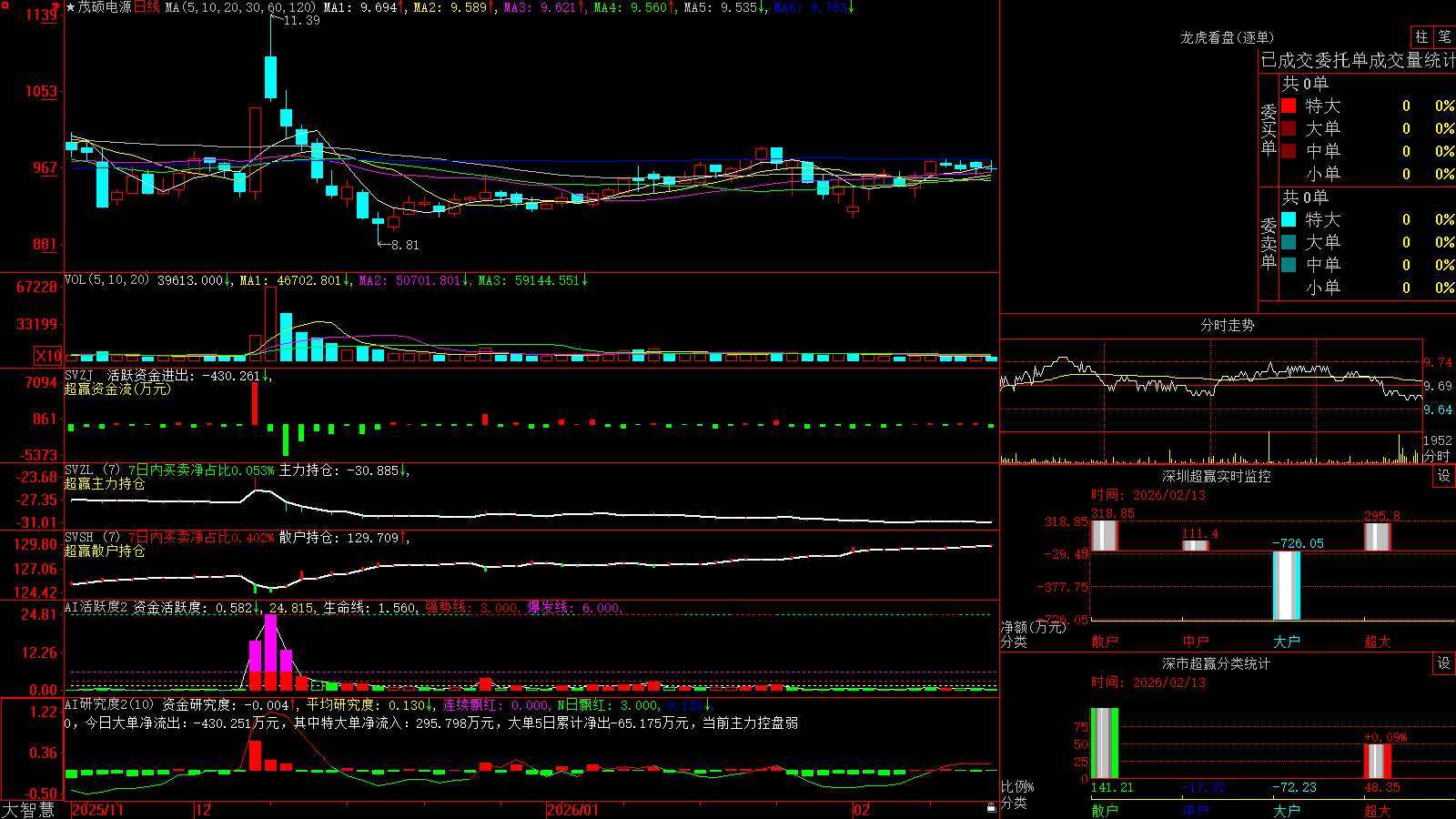Click 大户 category label in 深圳超赢实时监控
The height and width of the screenshot is (819, 1456).
point(1287,642)
